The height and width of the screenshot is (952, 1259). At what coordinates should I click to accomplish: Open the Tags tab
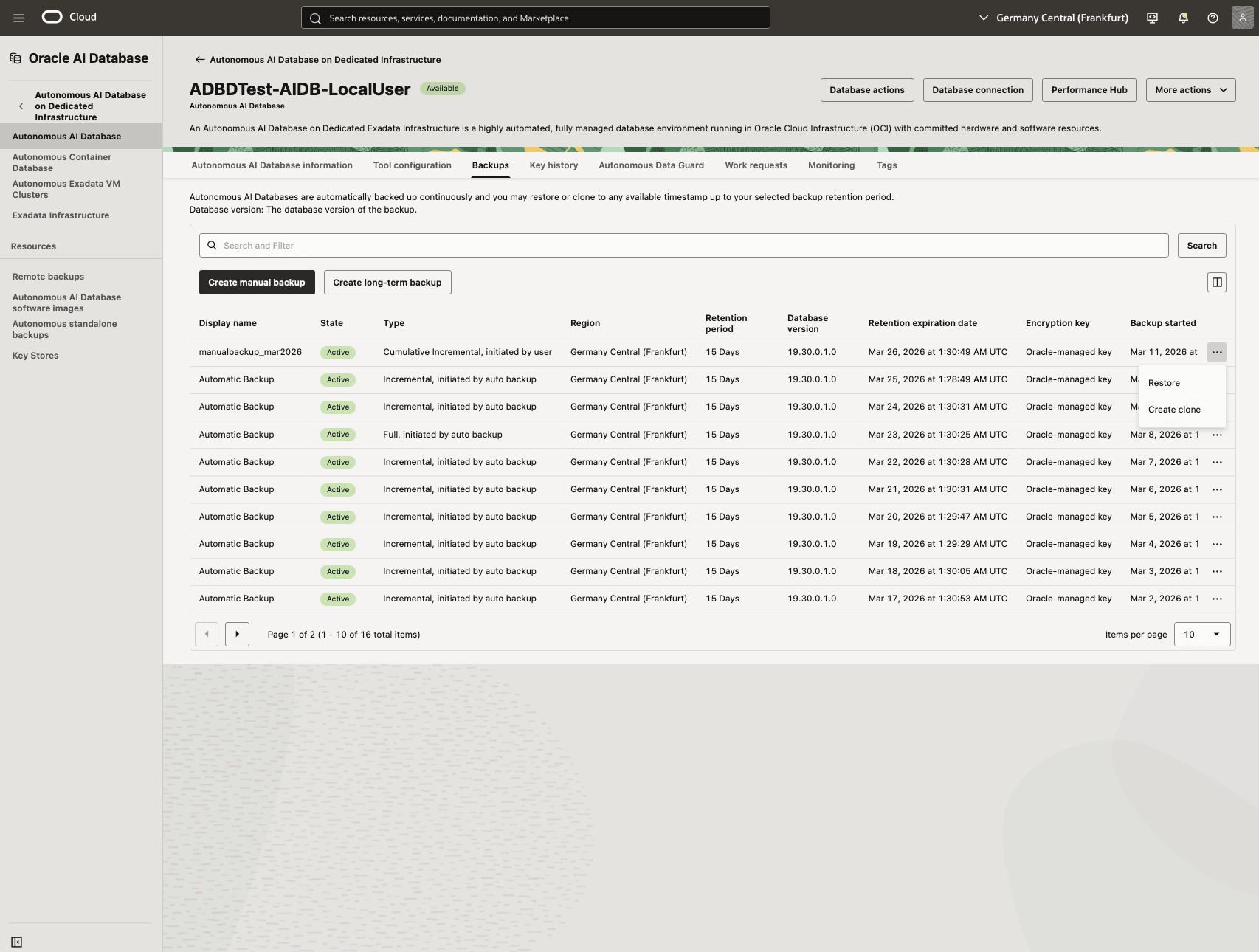[x=886, y=165]
